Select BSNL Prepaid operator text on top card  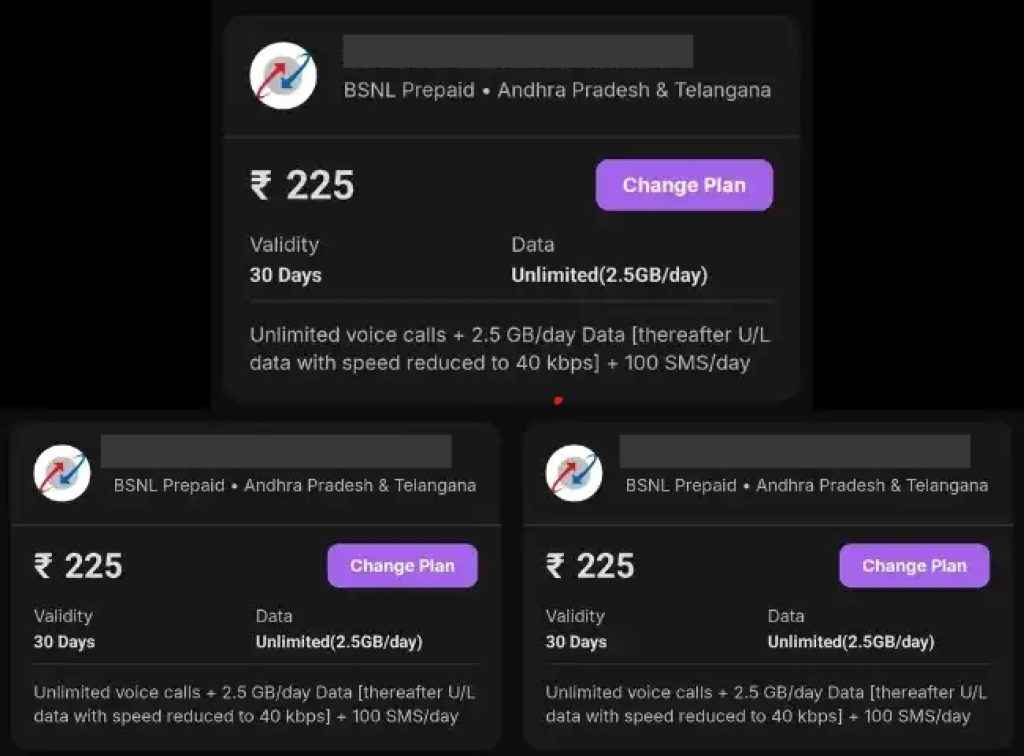(409, 90)
